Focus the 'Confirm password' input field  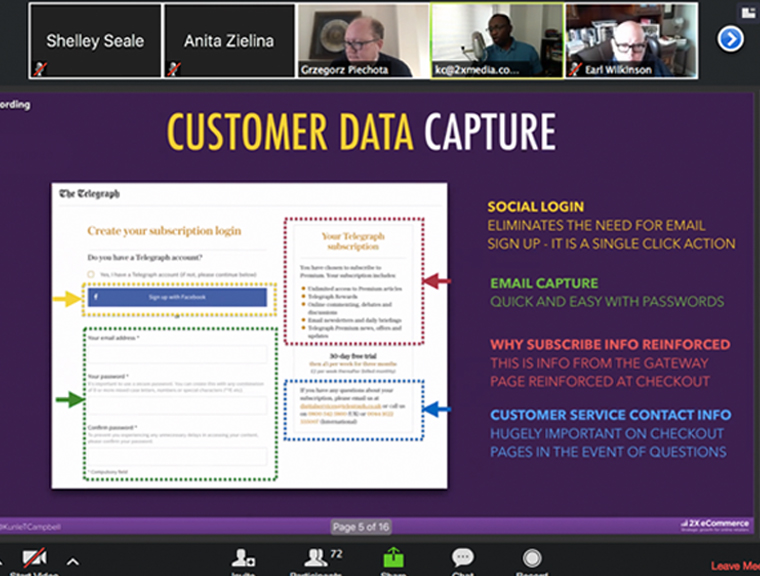coord(177,456)
